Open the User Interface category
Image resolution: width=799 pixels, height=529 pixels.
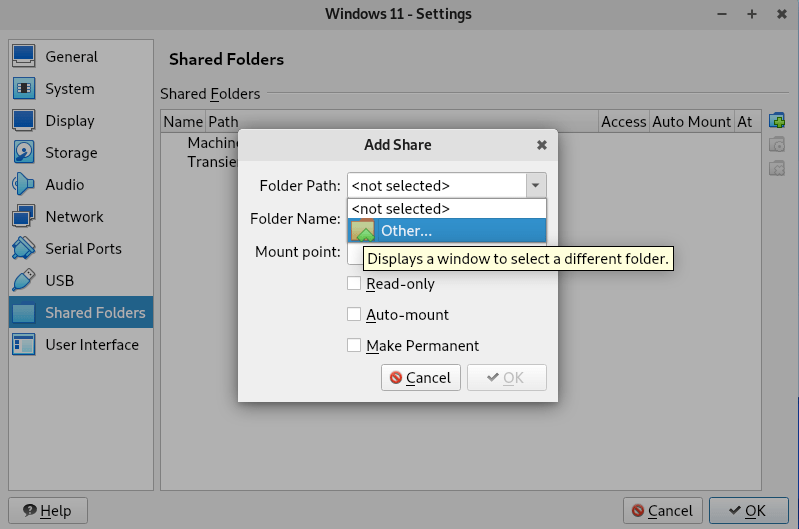click(x=81, y=345)
